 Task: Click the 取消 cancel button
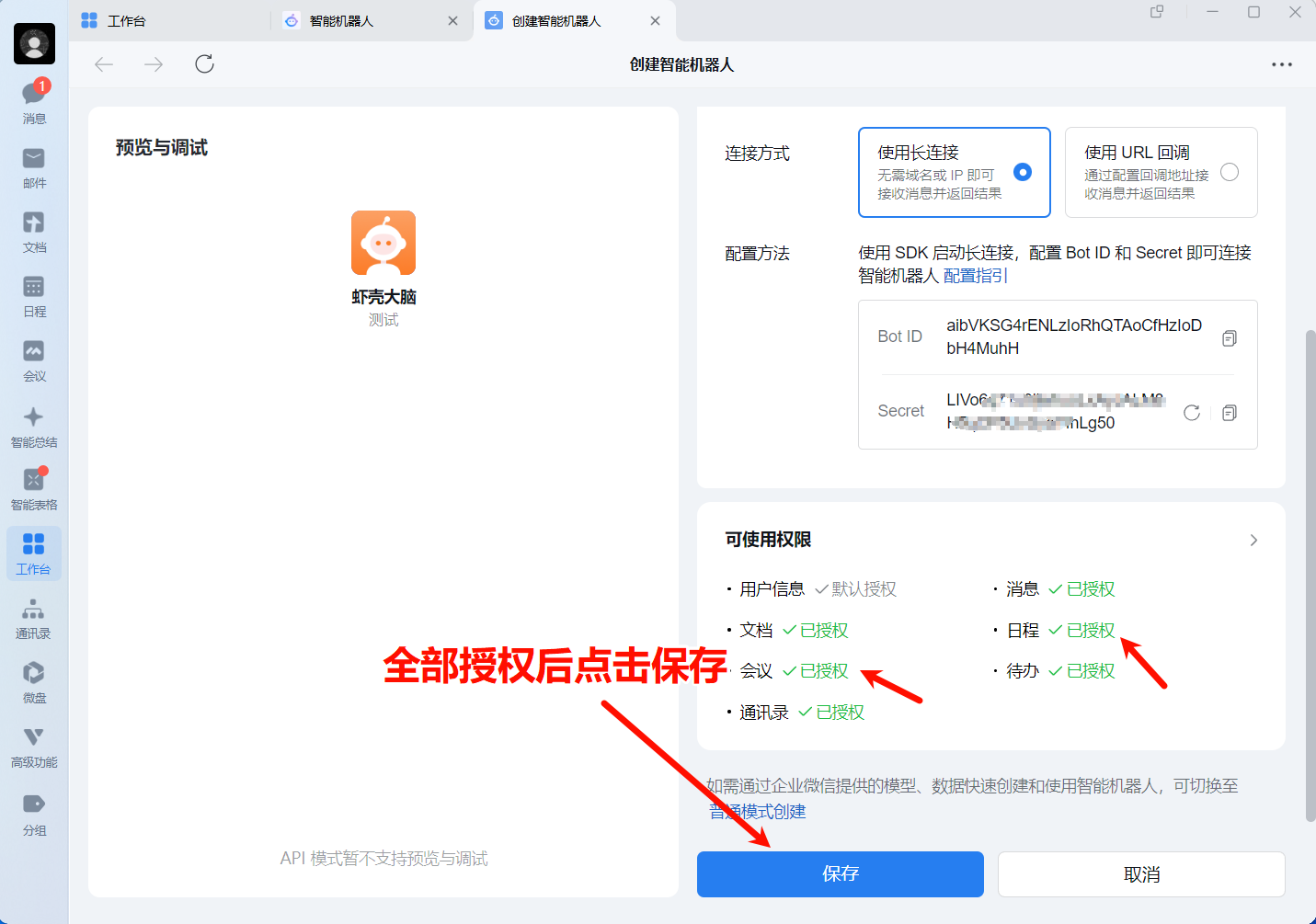1141,873
